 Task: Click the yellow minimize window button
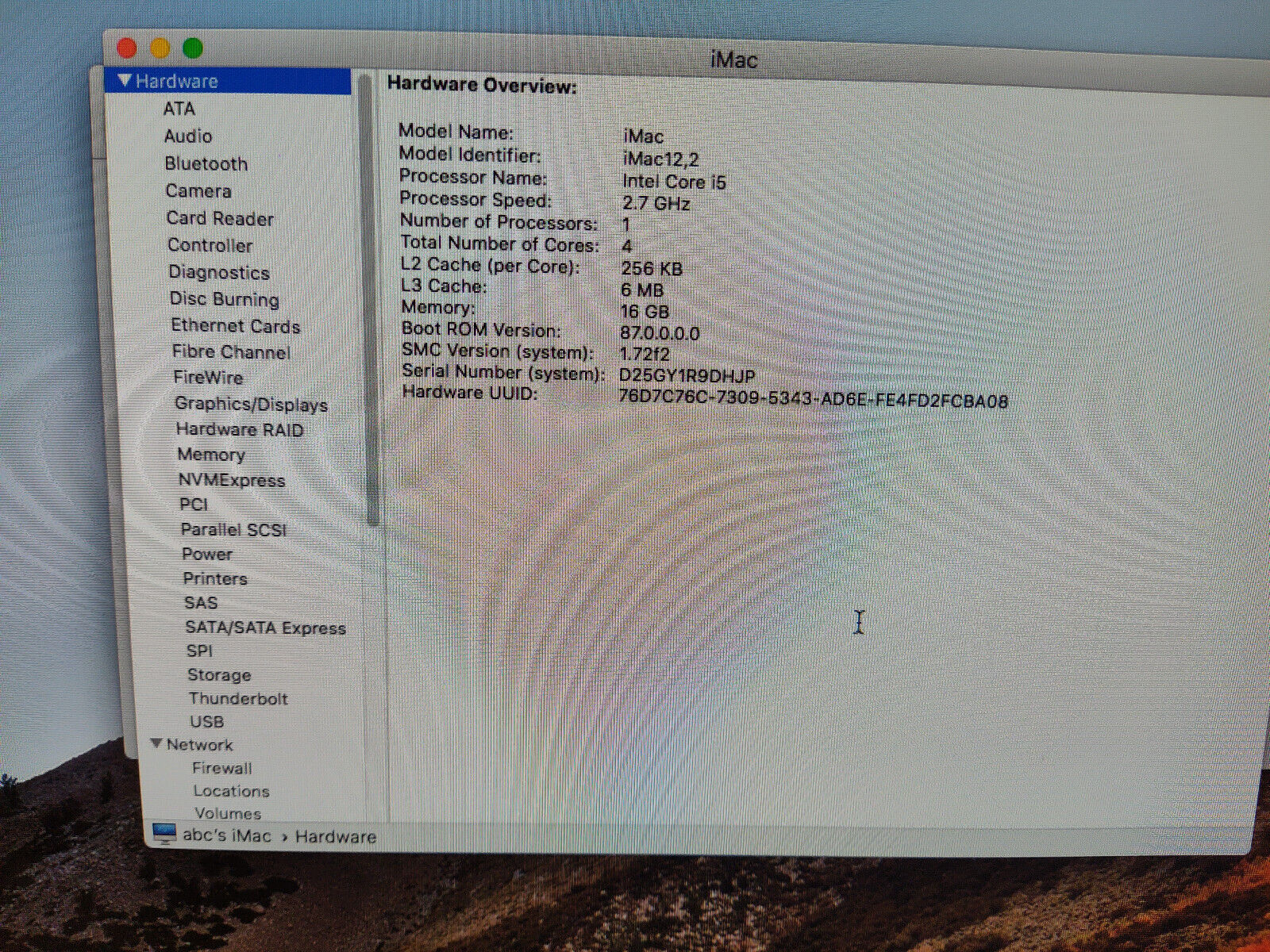[160, 48]
